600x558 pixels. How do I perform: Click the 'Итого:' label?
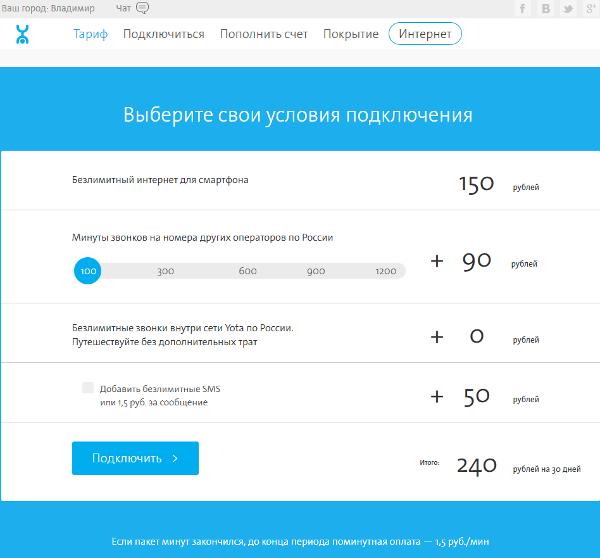point(429,462)
